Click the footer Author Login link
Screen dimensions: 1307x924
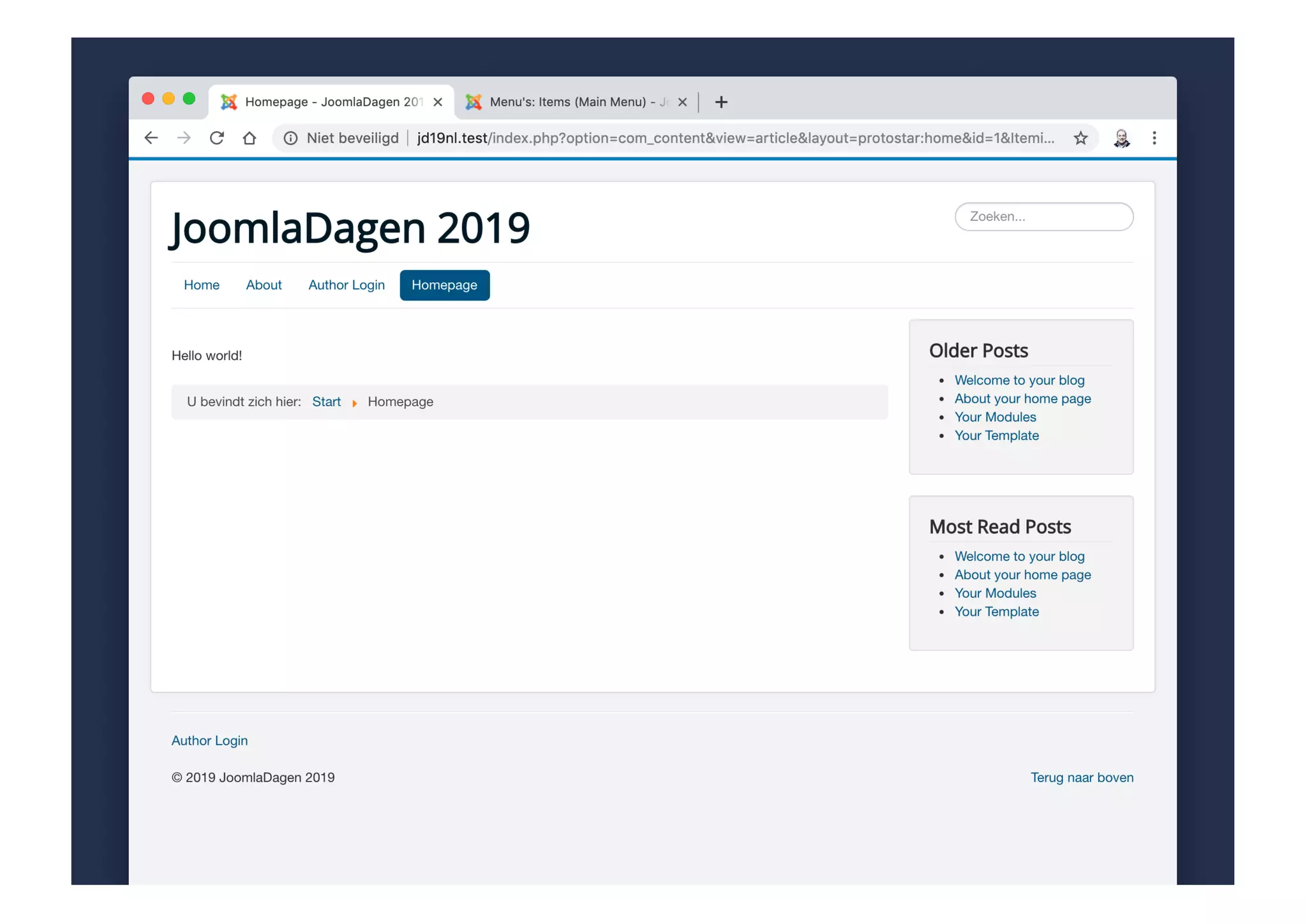pos(209,740)
